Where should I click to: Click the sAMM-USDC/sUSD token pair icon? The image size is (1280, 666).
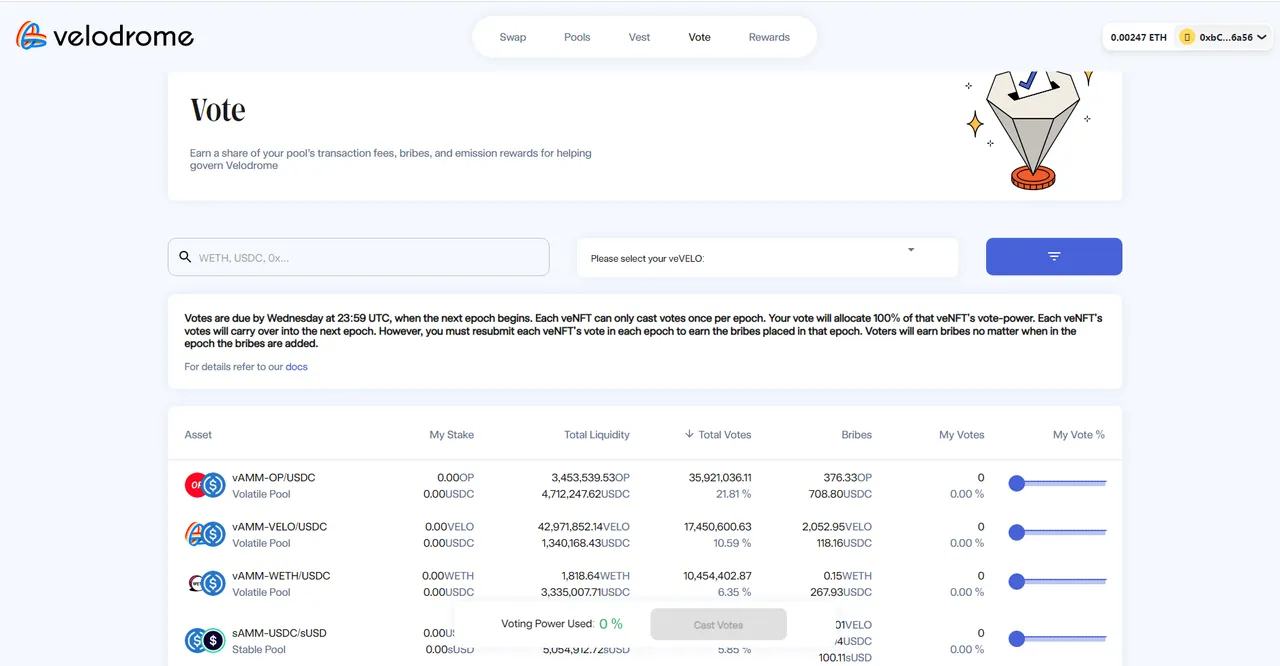205,640
